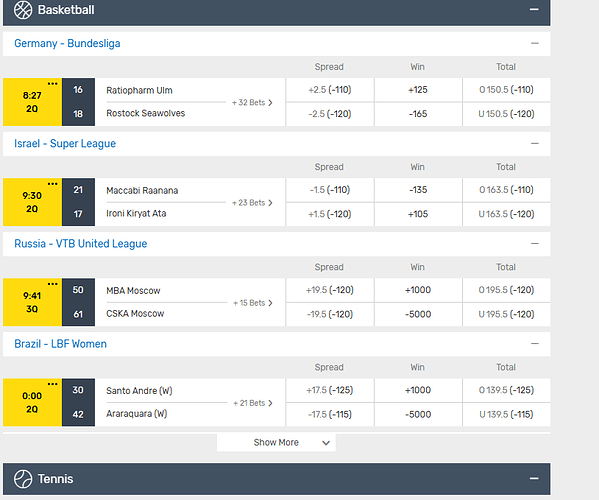The width and height of the screenshot is (599, 500).
Task: Collapse the Tennis section with minus icon
Action: pyautogui.click(x=534, y=479)
